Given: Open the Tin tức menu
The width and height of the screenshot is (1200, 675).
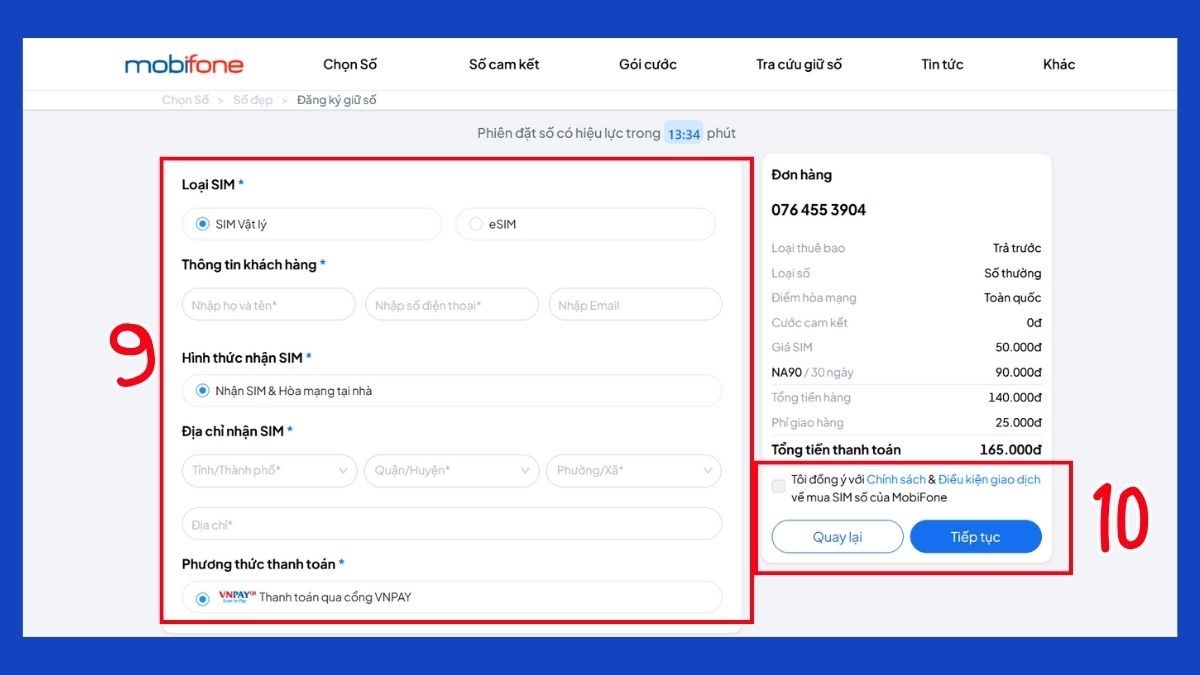Looking at the screenshot, I should click(x=942, y=64).
